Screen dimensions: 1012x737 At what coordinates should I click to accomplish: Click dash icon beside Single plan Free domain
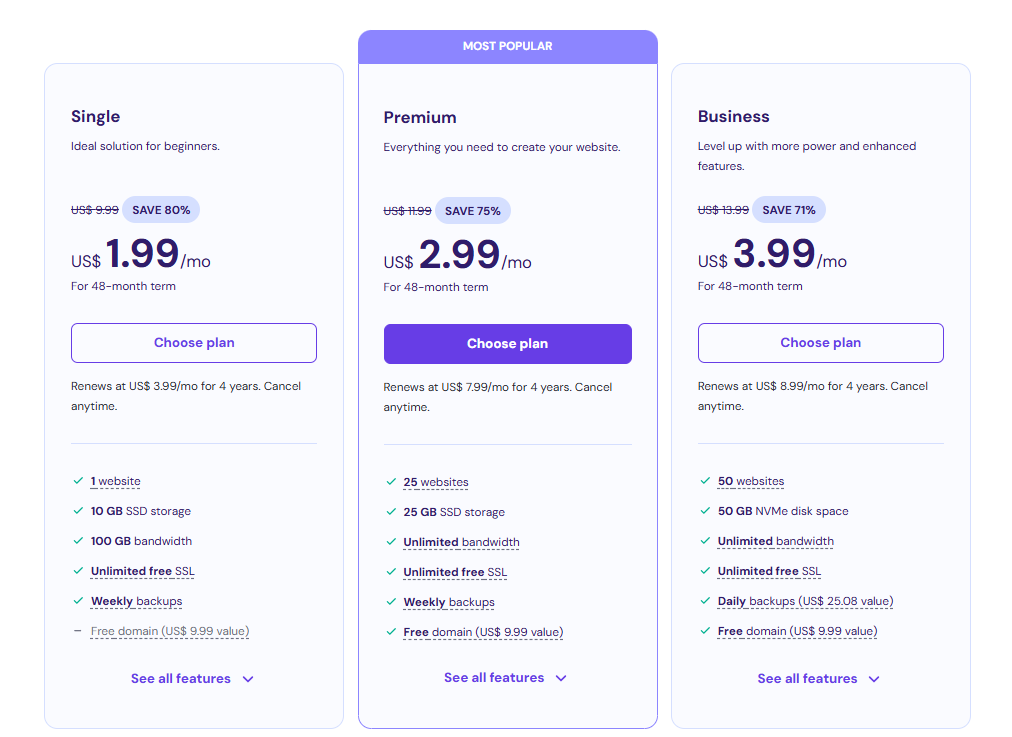(x=78, y=631)
